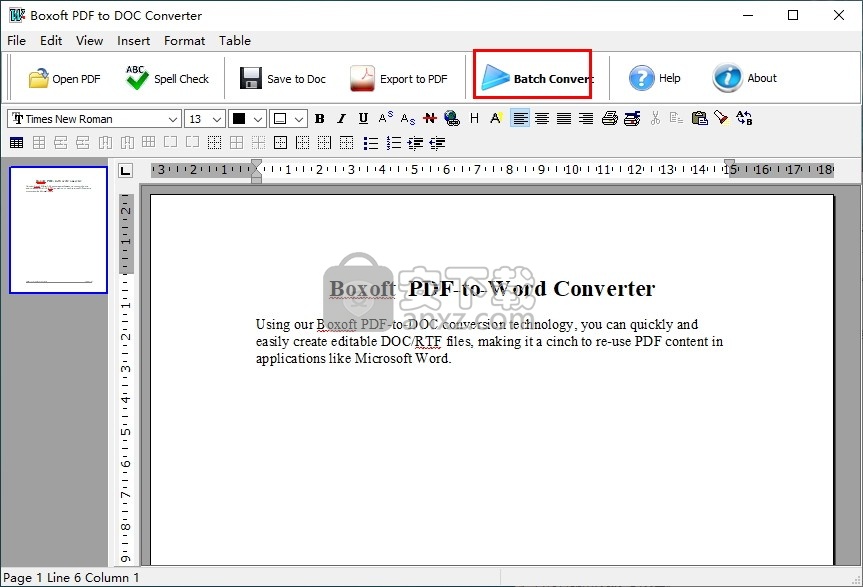The height and width of the screenshot is (587, 863).
Task: Toggle right text alignment
Action: [x=586, y=118]
